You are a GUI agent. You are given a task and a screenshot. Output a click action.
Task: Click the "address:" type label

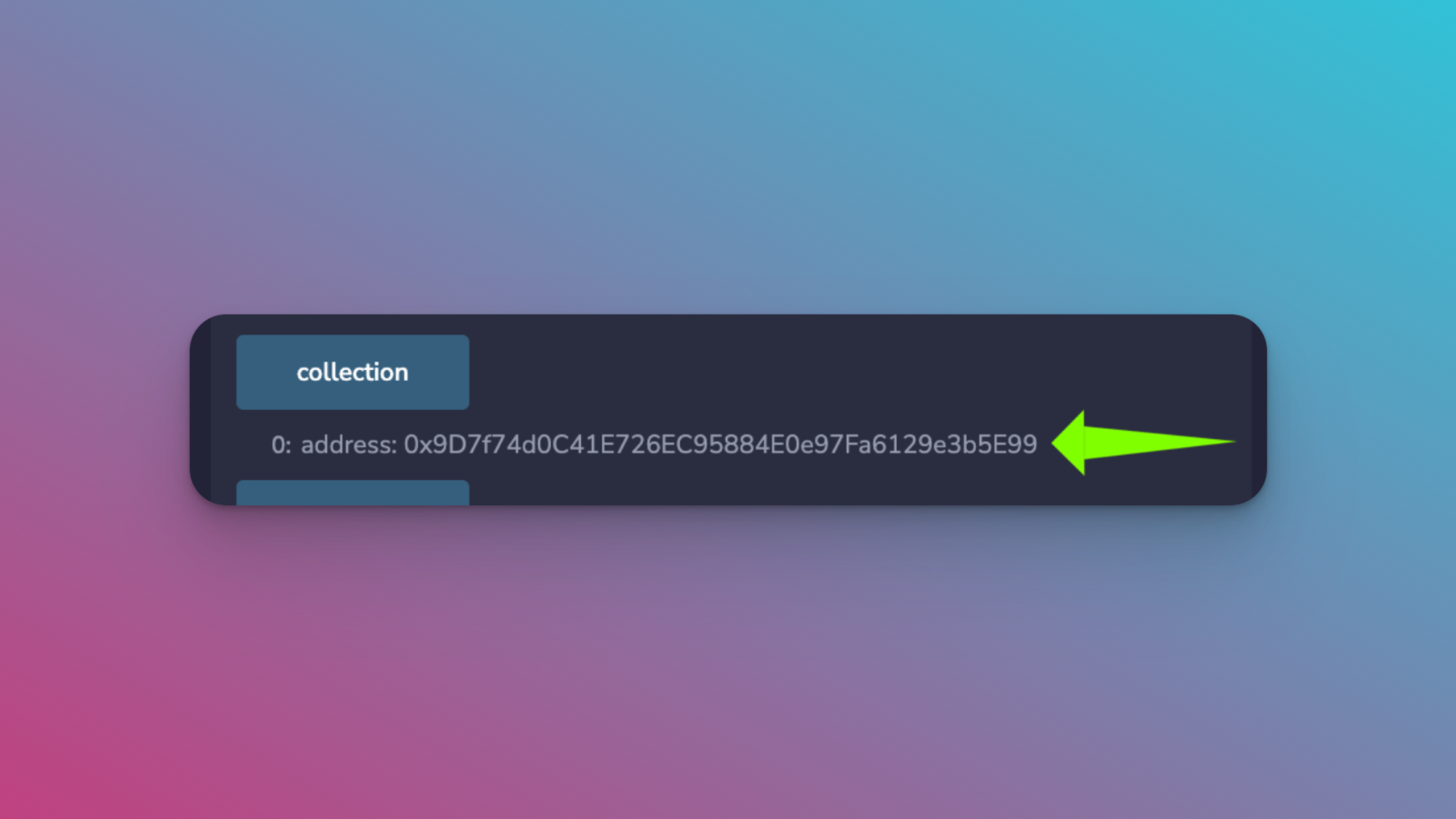(x=349, y=444)
